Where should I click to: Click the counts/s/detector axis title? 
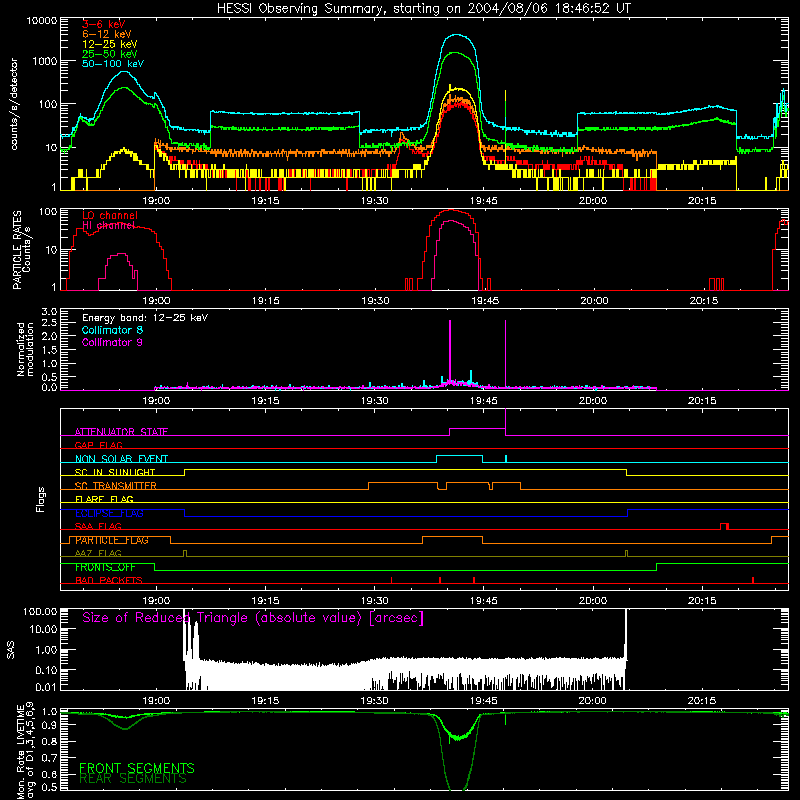14,104
